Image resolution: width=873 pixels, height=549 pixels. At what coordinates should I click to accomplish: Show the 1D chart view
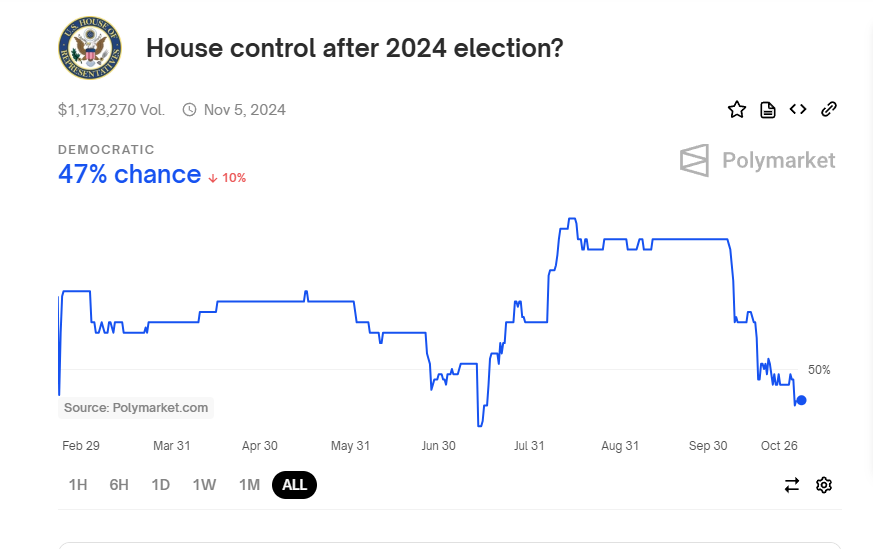click(160, 485)
